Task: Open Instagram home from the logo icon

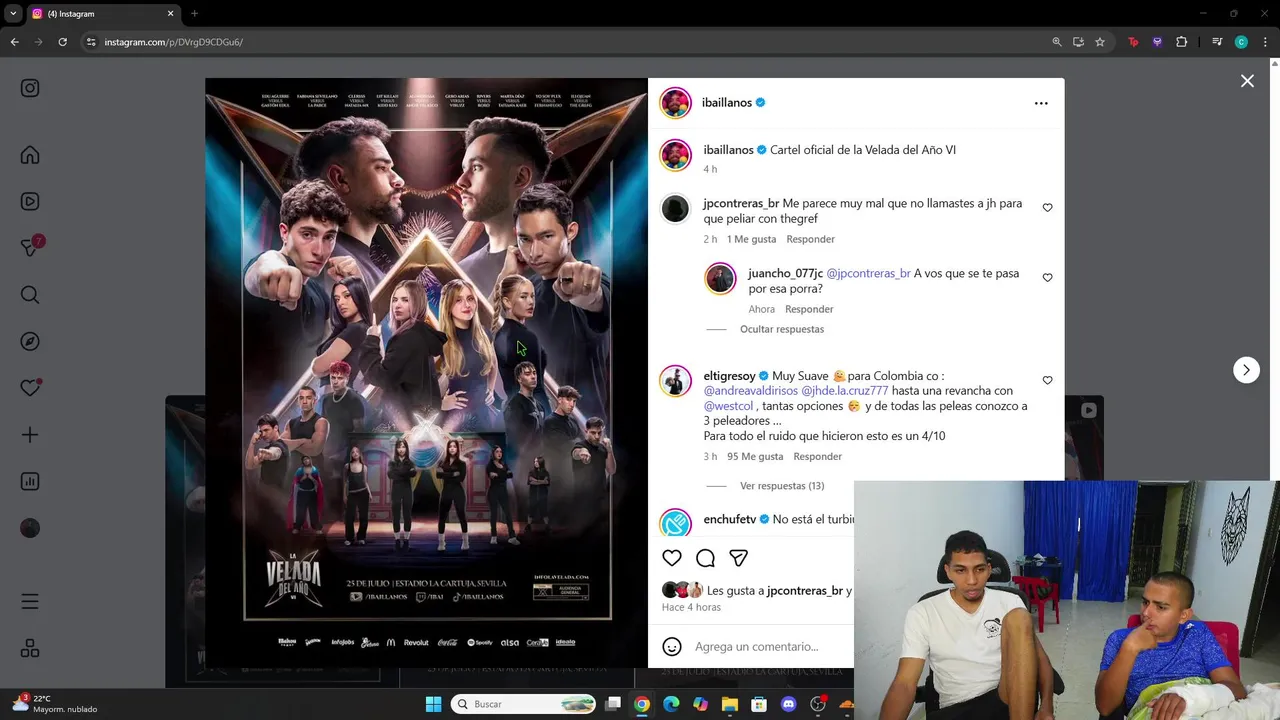Action: (x=30, y=88)
